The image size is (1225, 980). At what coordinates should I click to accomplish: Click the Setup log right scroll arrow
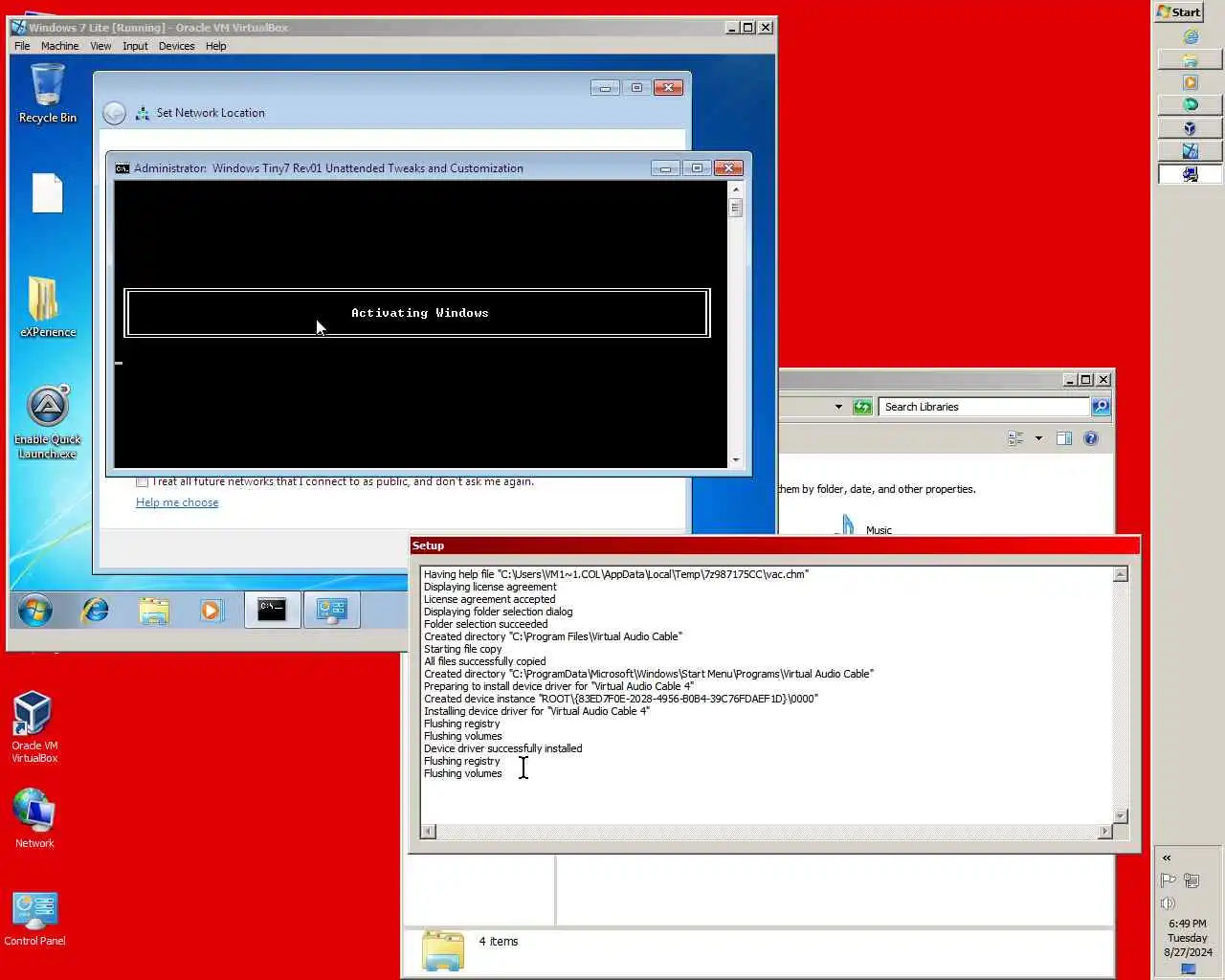pos(1105,832)
